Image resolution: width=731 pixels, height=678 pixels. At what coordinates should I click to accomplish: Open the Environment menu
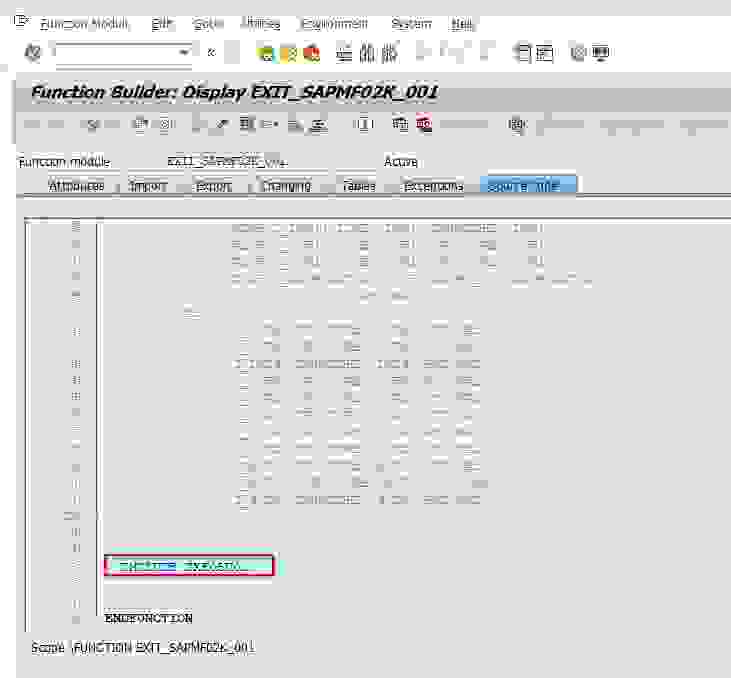pos(335,24)
